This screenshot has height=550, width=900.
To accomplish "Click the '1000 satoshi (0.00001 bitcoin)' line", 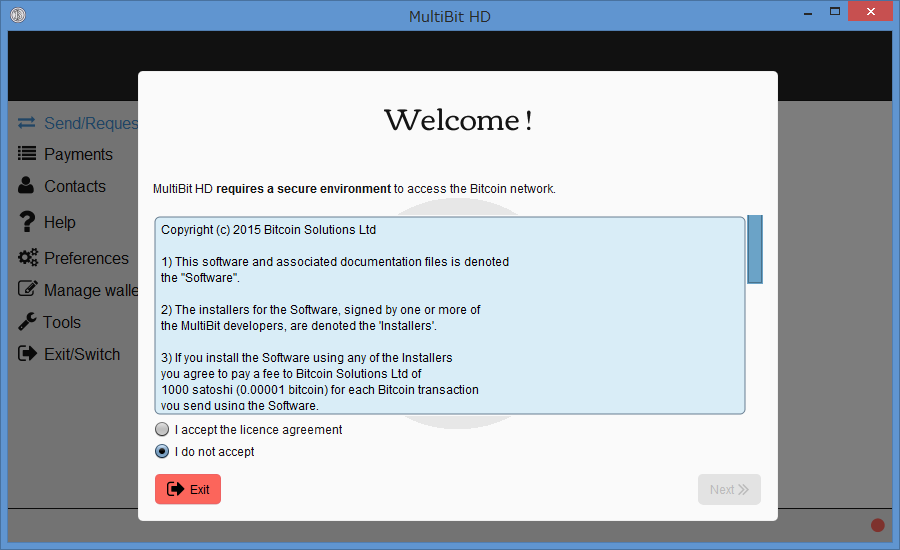I will coord(320,390).
